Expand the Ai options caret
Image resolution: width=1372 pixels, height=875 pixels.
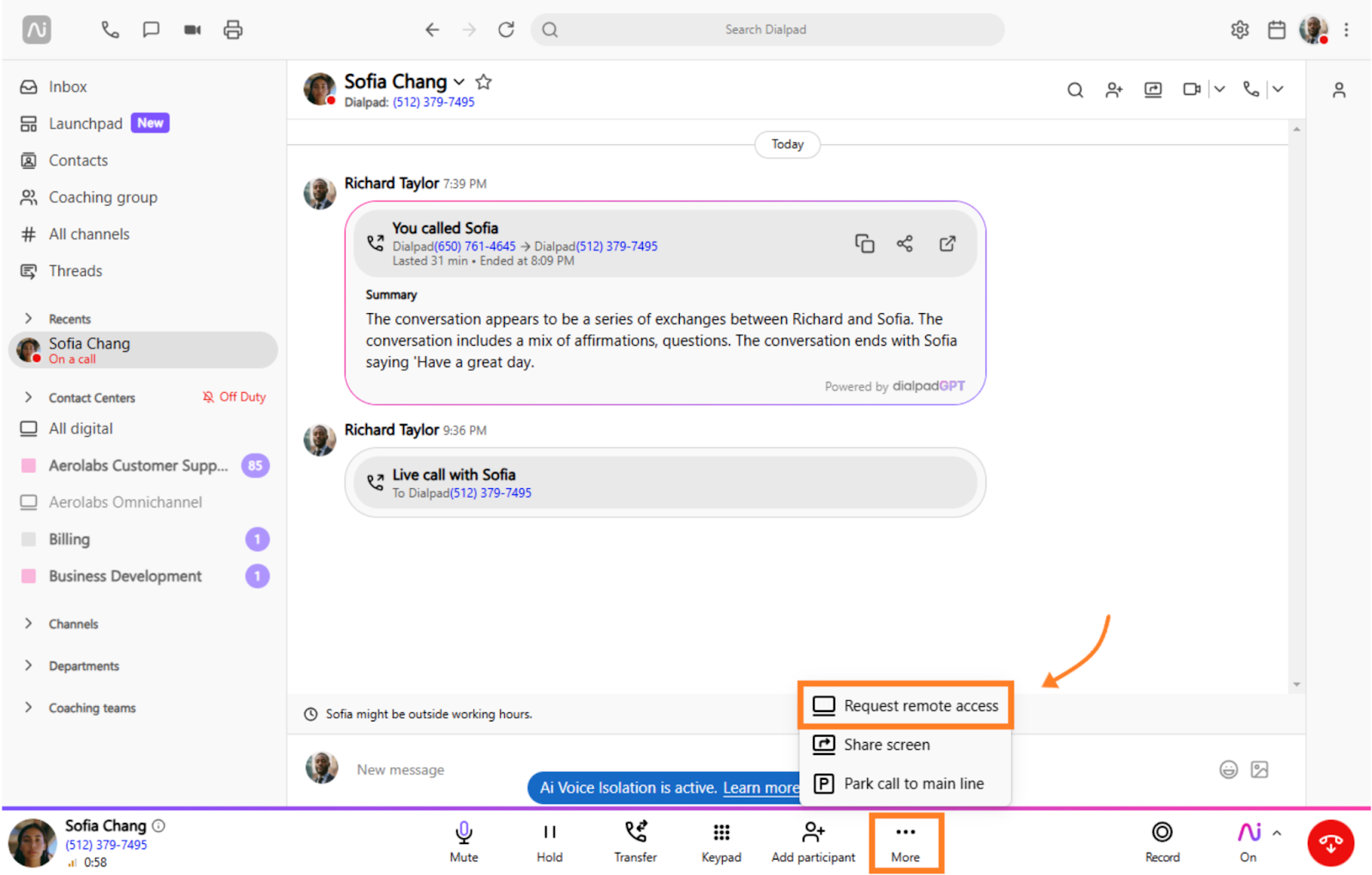[1277, 833]
